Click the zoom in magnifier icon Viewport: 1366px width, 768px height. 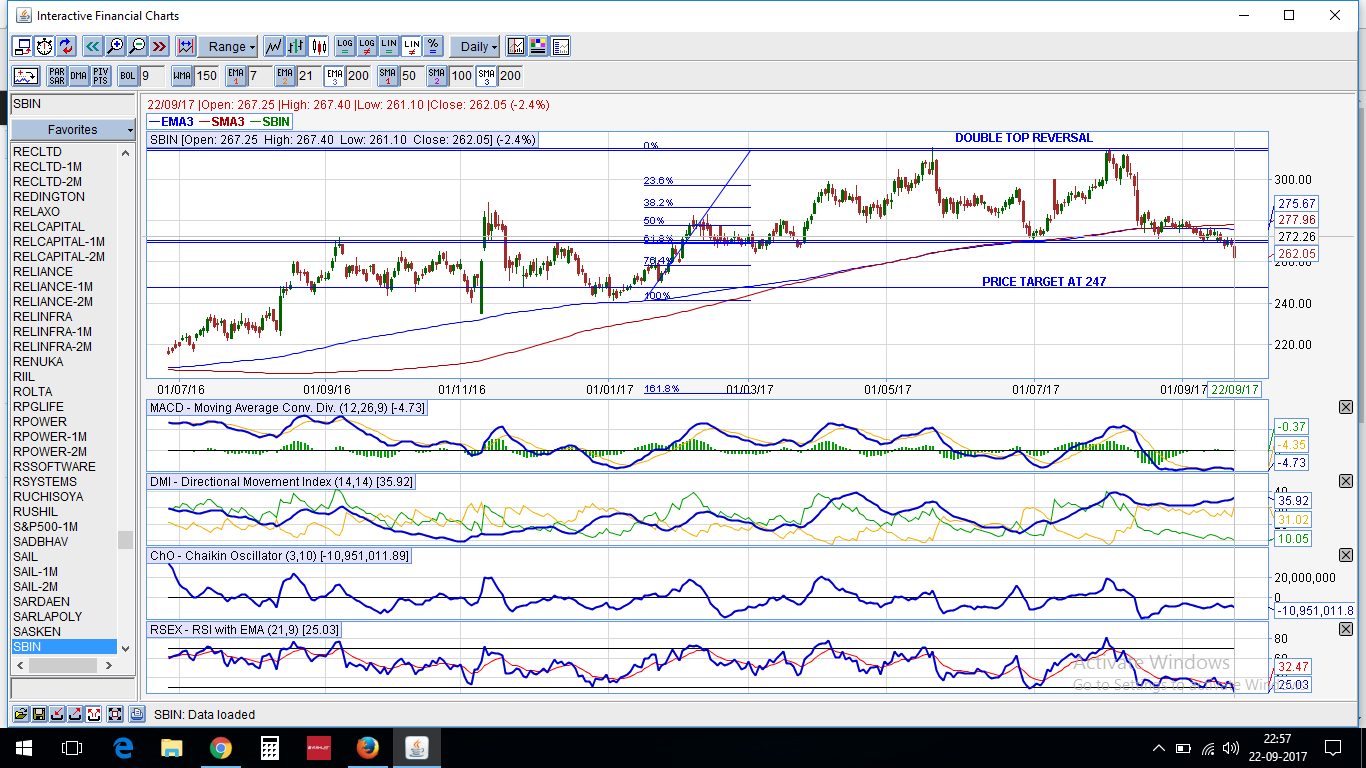[x=115, y=46]
